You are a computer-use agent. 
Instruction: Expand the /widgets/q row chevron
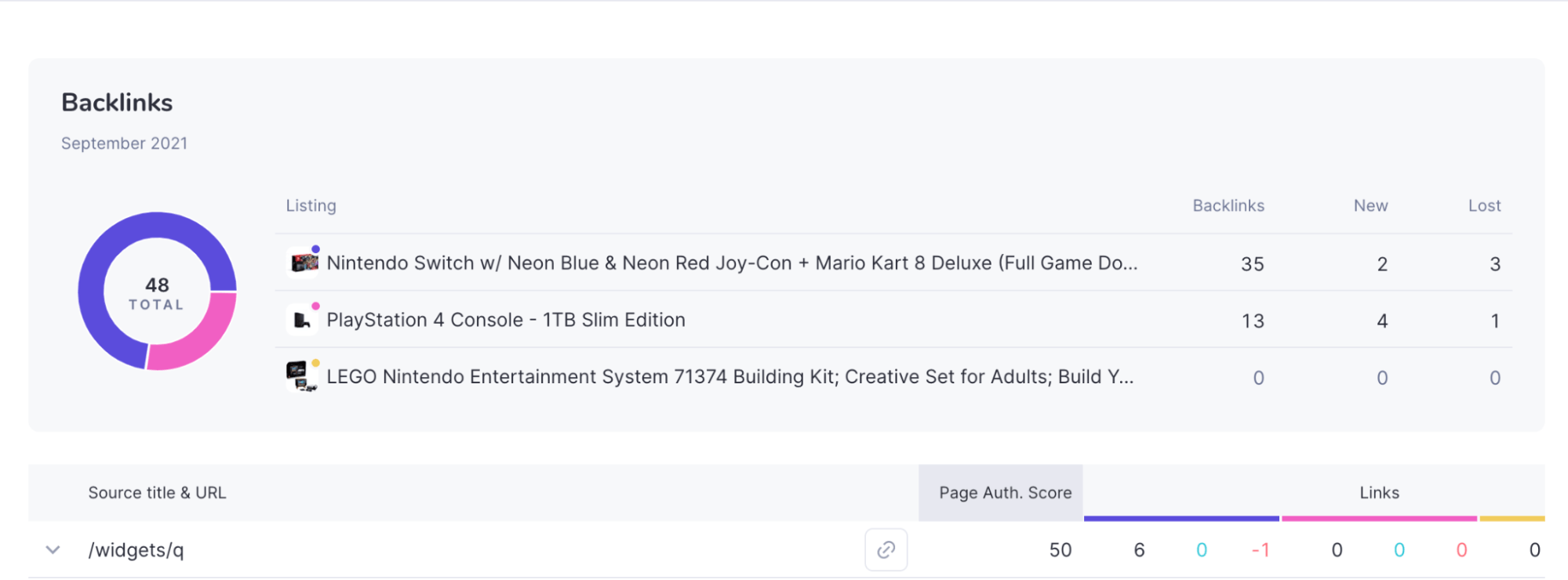pyautogui.click(x=53, y=549)
